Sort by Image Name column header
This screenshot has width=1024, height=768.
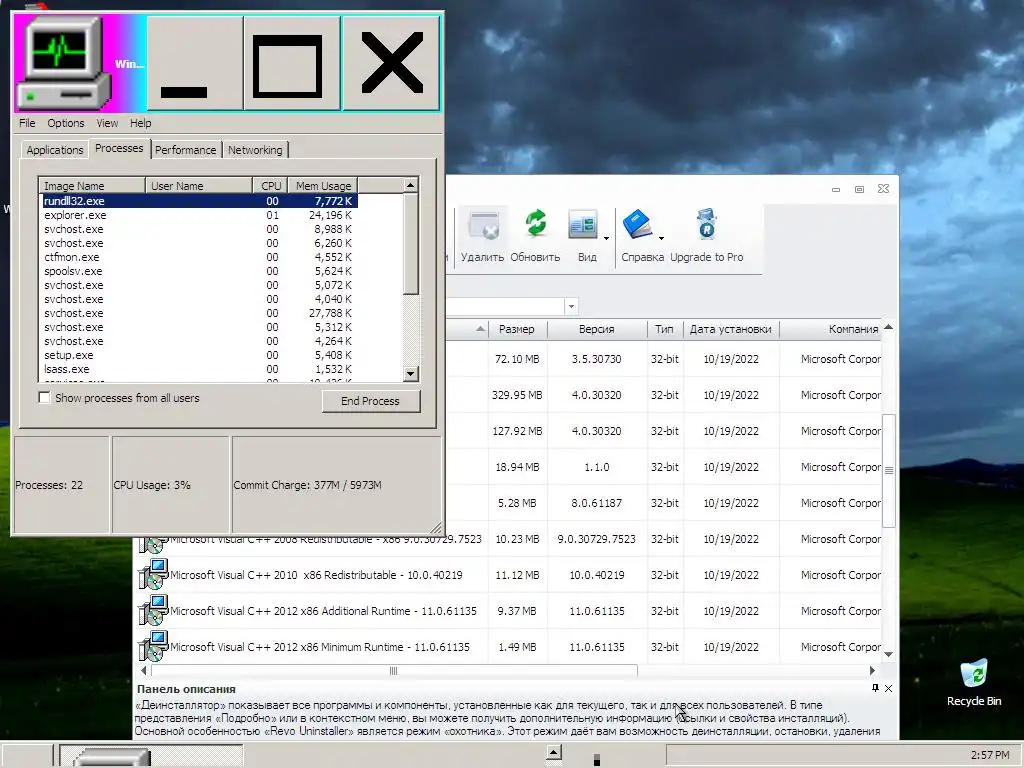coord(92,185)
